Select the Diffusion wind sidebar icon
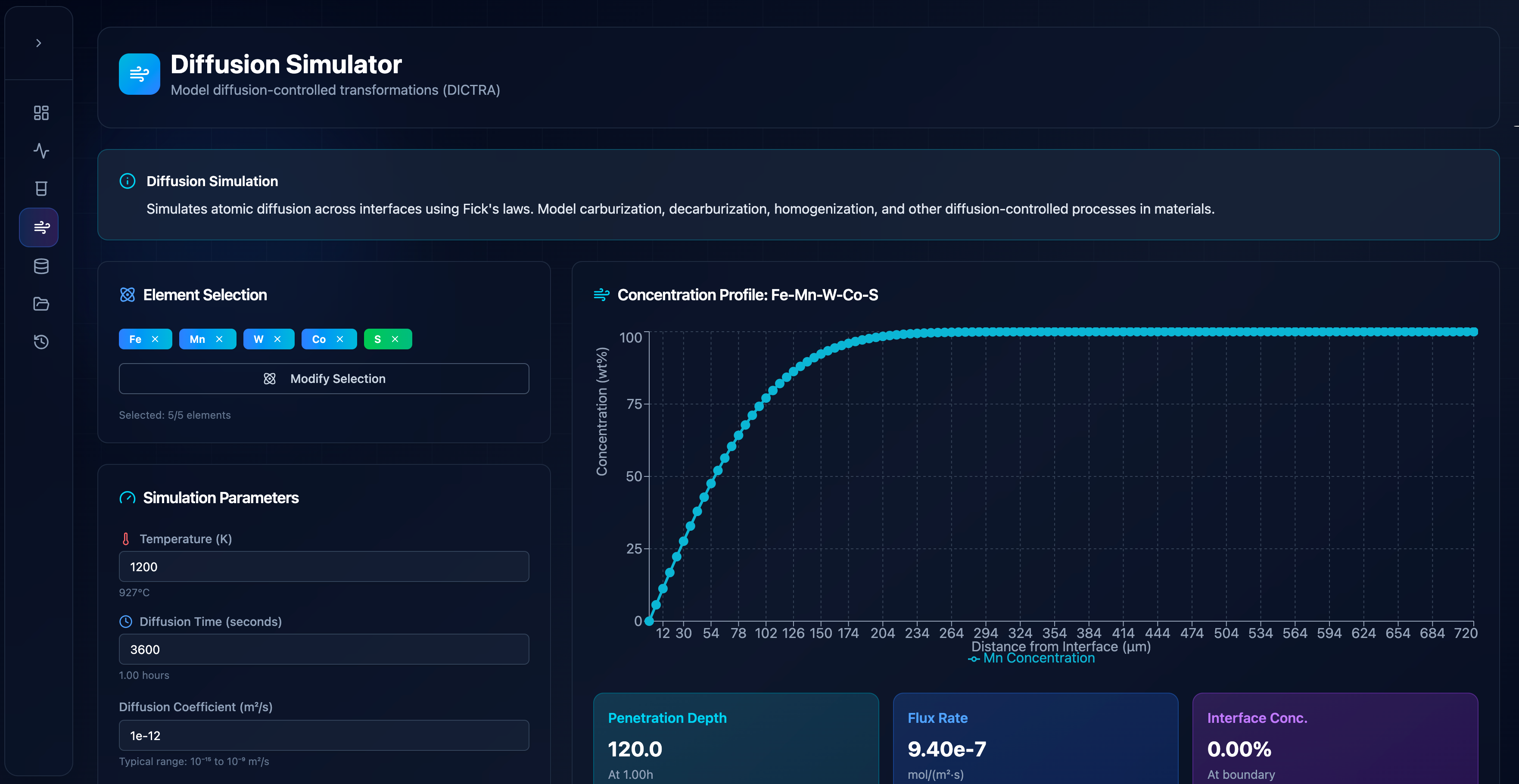Viewport: 1519px width, 784px height. pos(39,227)
